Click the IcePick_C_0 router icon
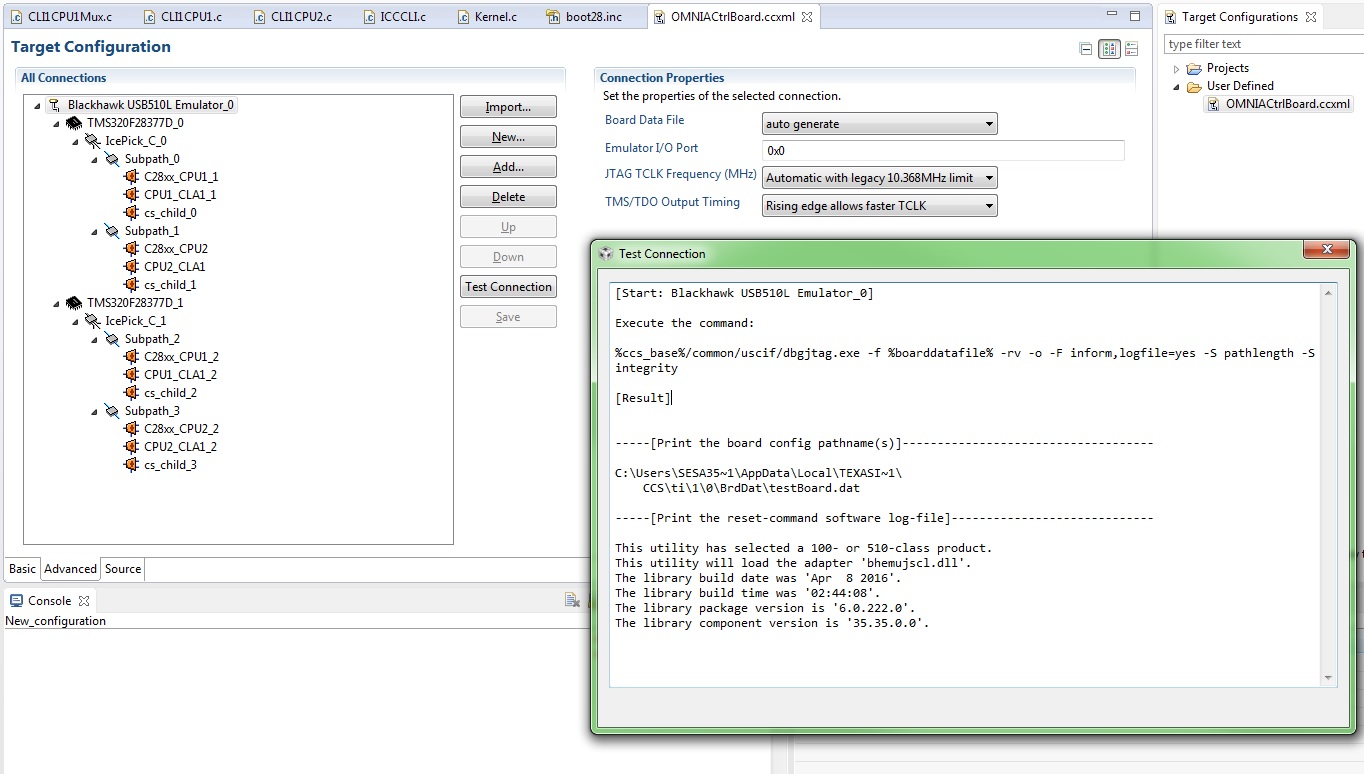 pos(93,141)
